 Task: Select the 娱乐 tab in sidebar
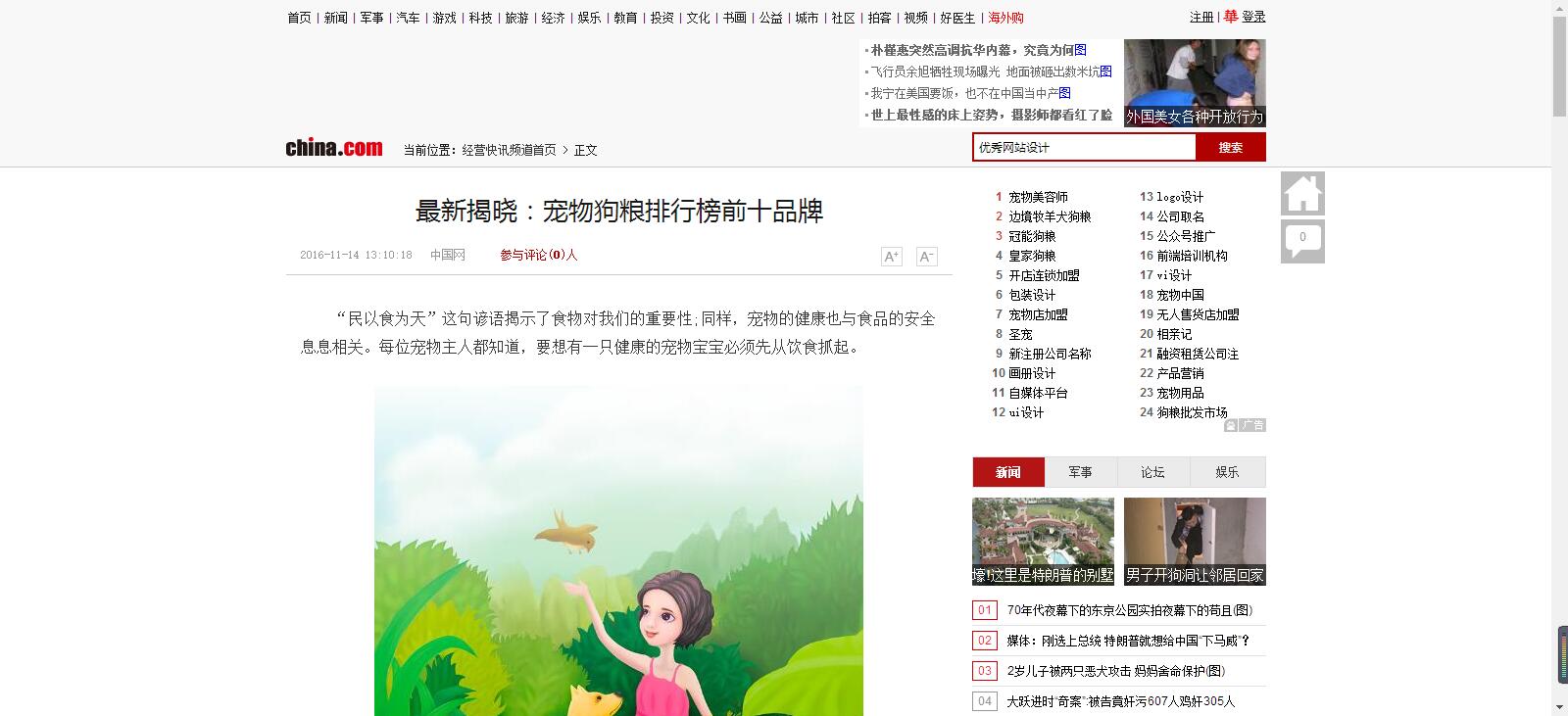click(1227, 472)
